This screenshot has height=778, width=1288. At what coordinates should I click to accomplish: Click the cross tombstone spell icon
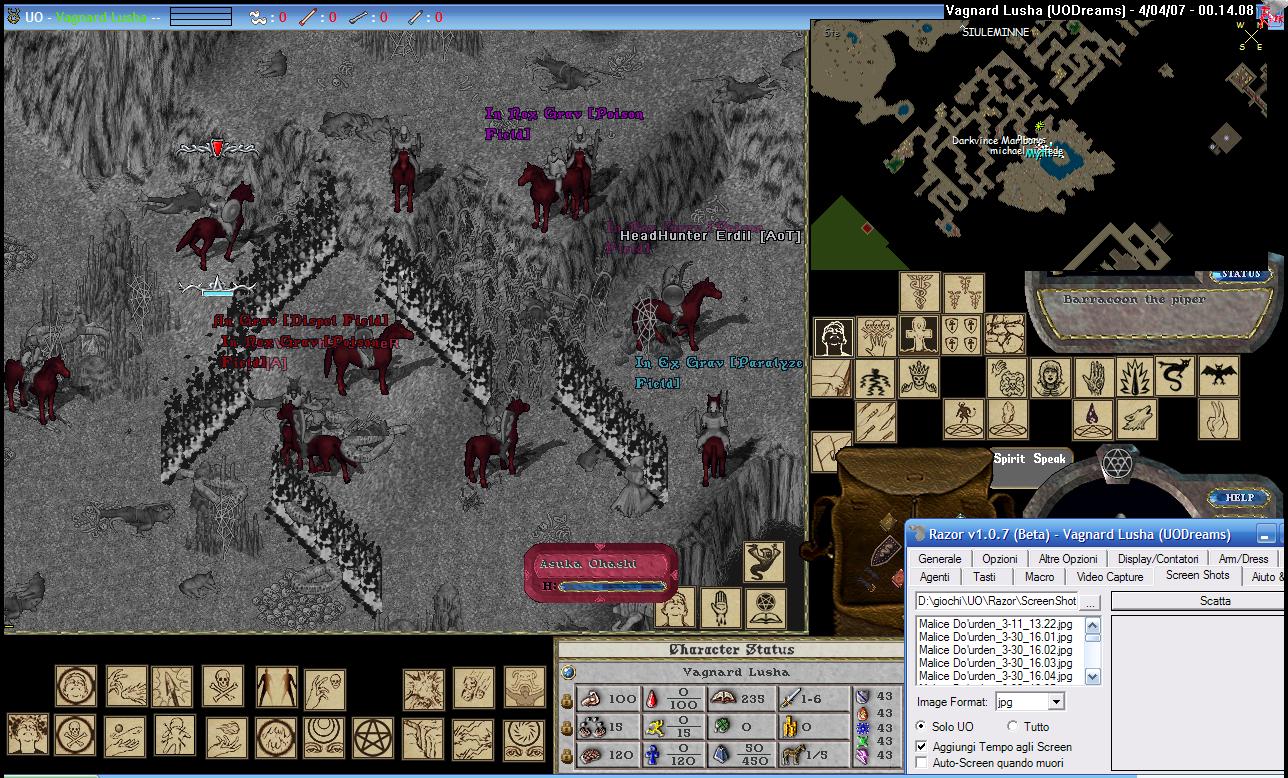[918, 335]
